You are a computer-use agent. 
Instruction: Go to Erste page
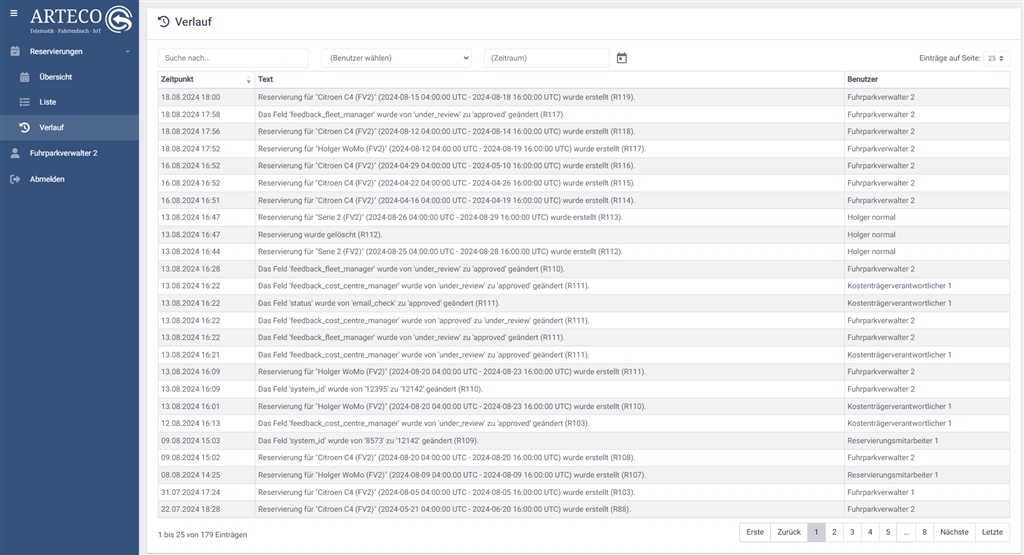coord(755,532)
